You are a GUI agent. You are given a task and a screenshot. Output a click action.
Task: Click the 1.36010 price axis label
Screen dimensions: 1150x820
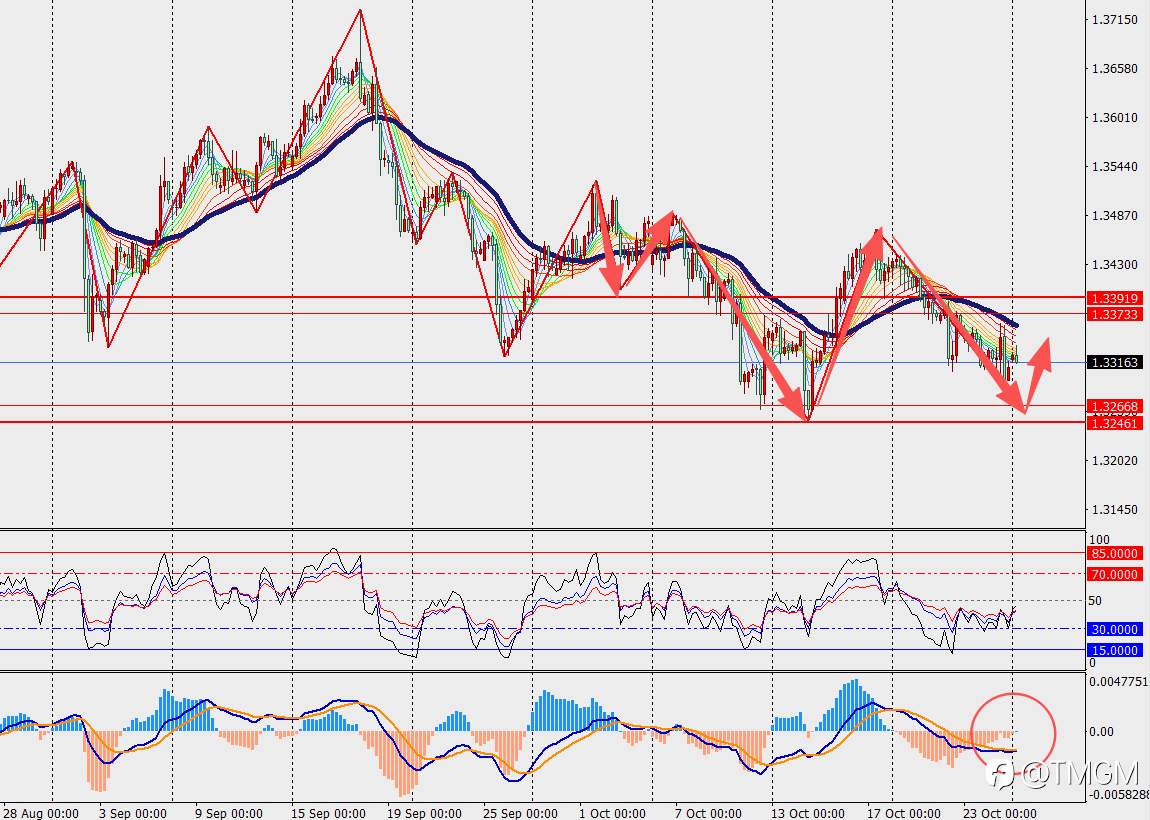click(x=1115, y=118)
